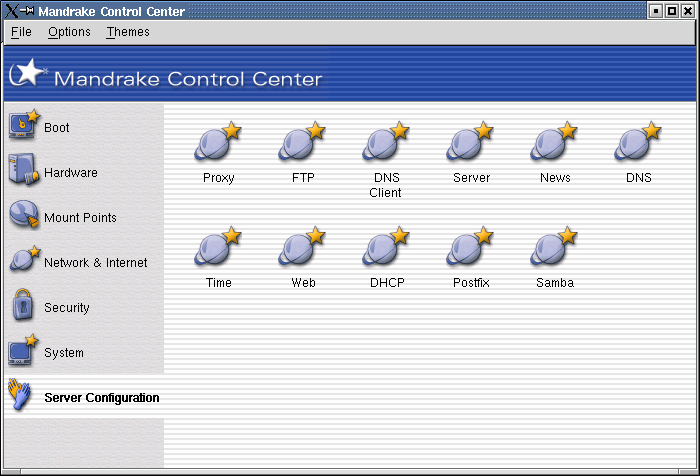Screen dimensions: 700x476
Task: Open the Samba configuration icon
Action: click(x=554, y=246)
